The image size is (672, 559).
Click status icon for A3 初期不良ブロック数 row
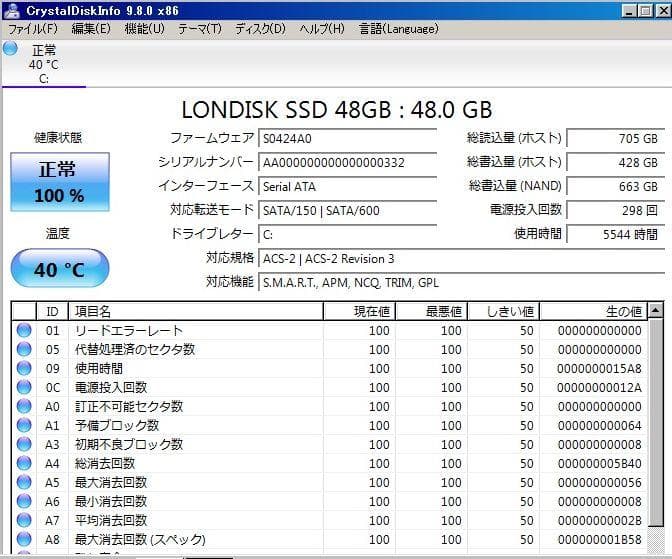(24, 444)
